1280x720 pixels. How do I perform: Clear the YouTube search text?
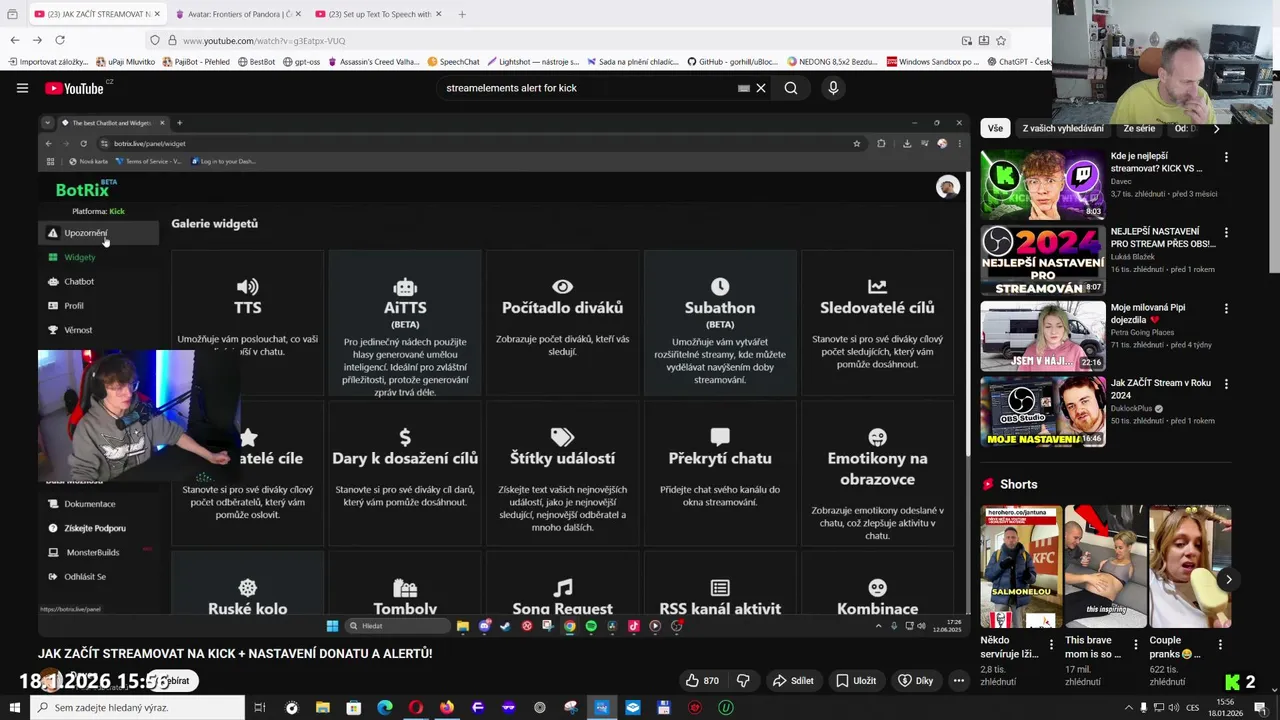coord(761,88)
